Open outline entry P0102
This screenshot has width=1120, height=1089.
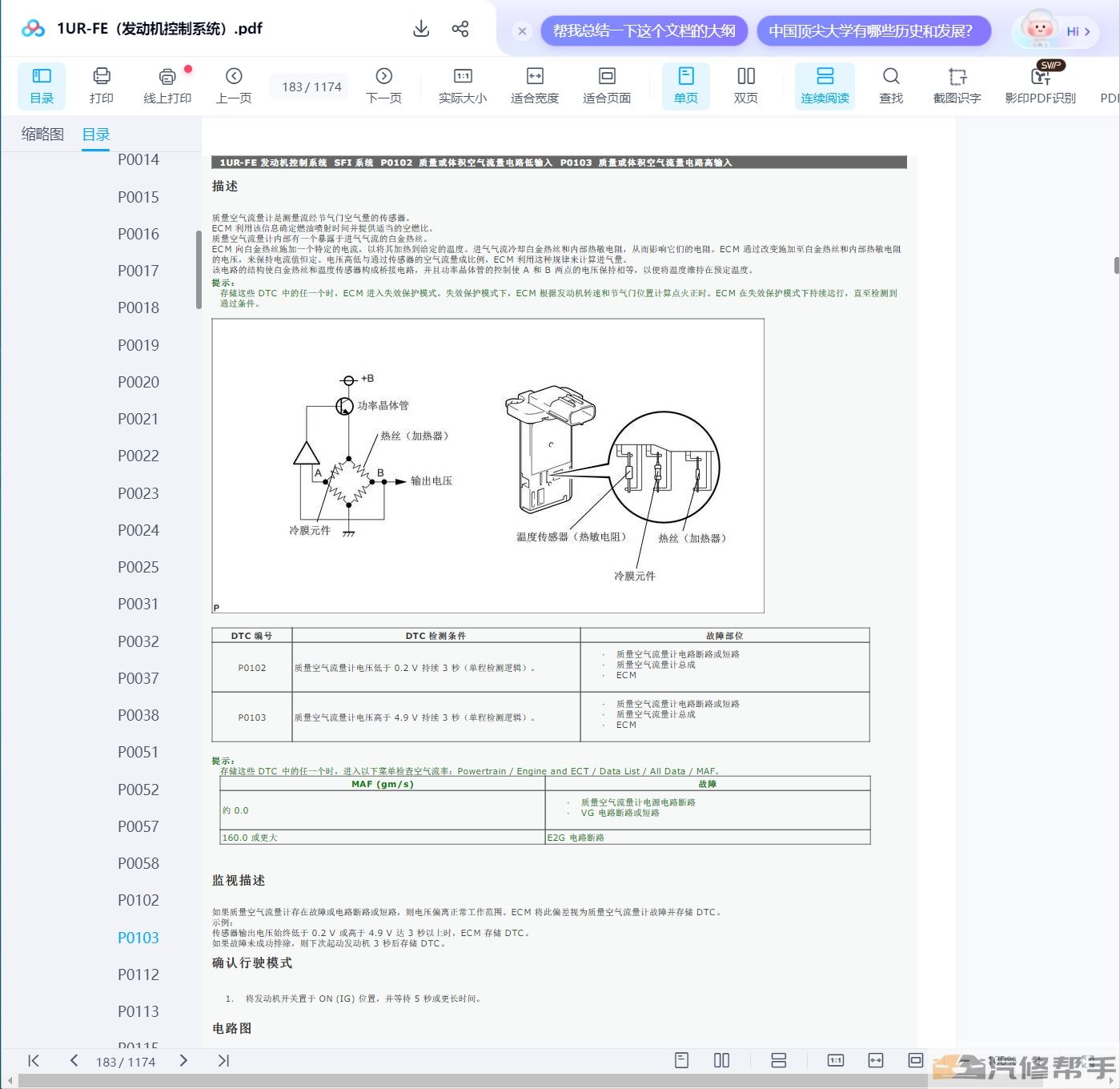click(x=138, y=900)
